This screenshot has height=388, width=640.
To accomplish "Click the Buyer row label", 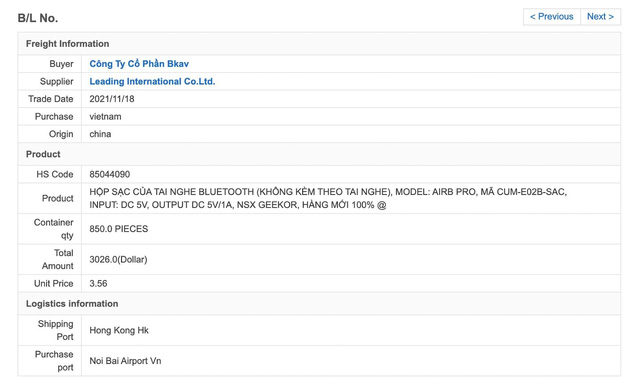I will pos(61,64).
